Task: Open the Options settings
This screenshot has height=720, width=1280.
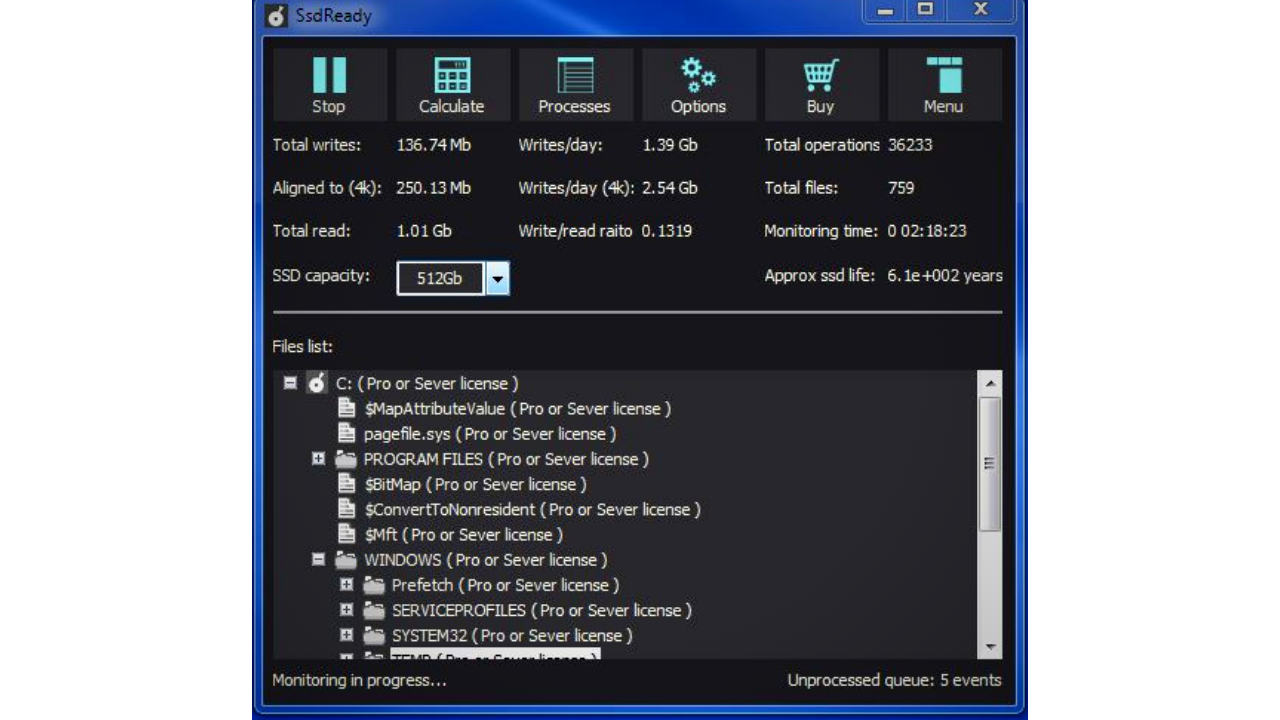Action: point(698,80)
